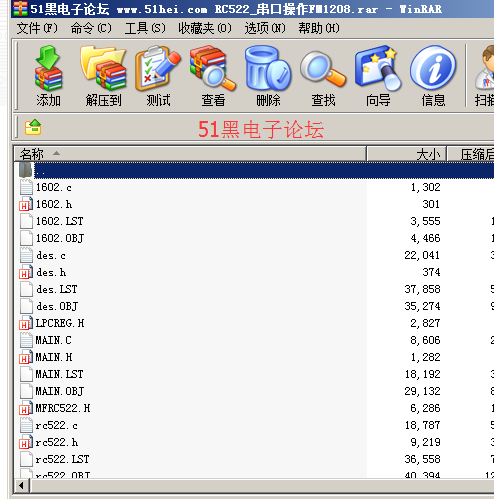Click the Find (查找) magnifier icon
The image size is (494, 499).
[x=323, y=69]
